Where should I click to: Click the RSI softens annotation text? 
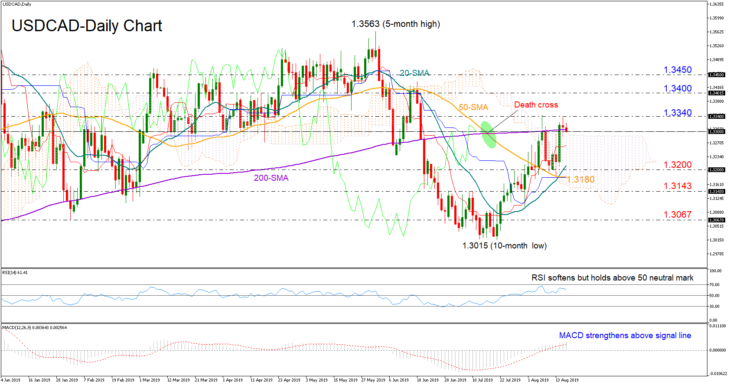click(612, 277)
